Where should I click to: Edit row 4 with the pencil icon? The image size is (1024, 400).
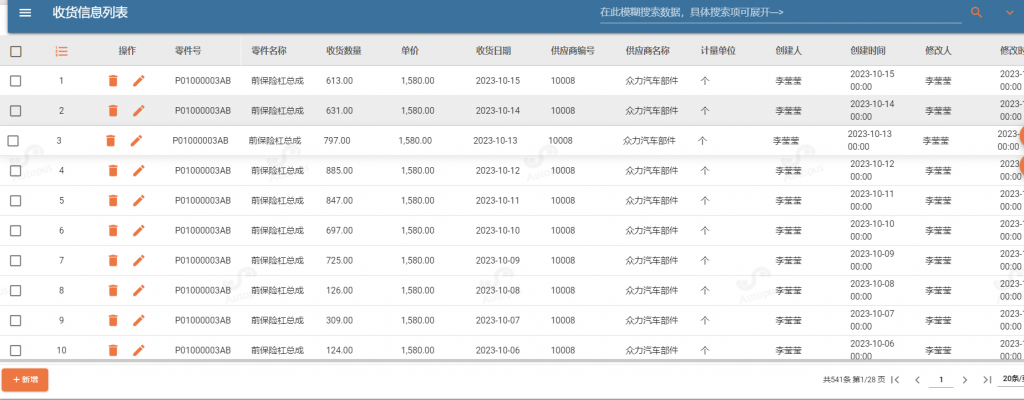pos(138,171)
